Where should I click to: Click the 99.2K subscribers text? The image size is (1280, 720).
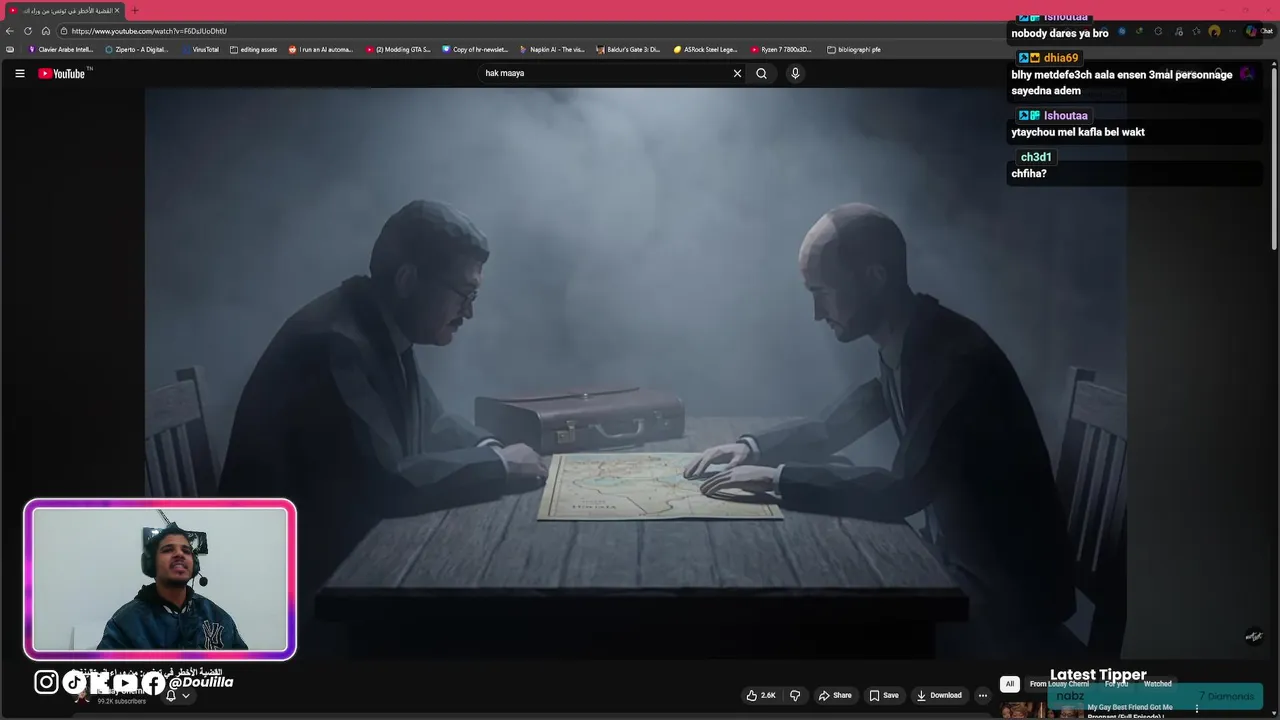click(121, 702)
